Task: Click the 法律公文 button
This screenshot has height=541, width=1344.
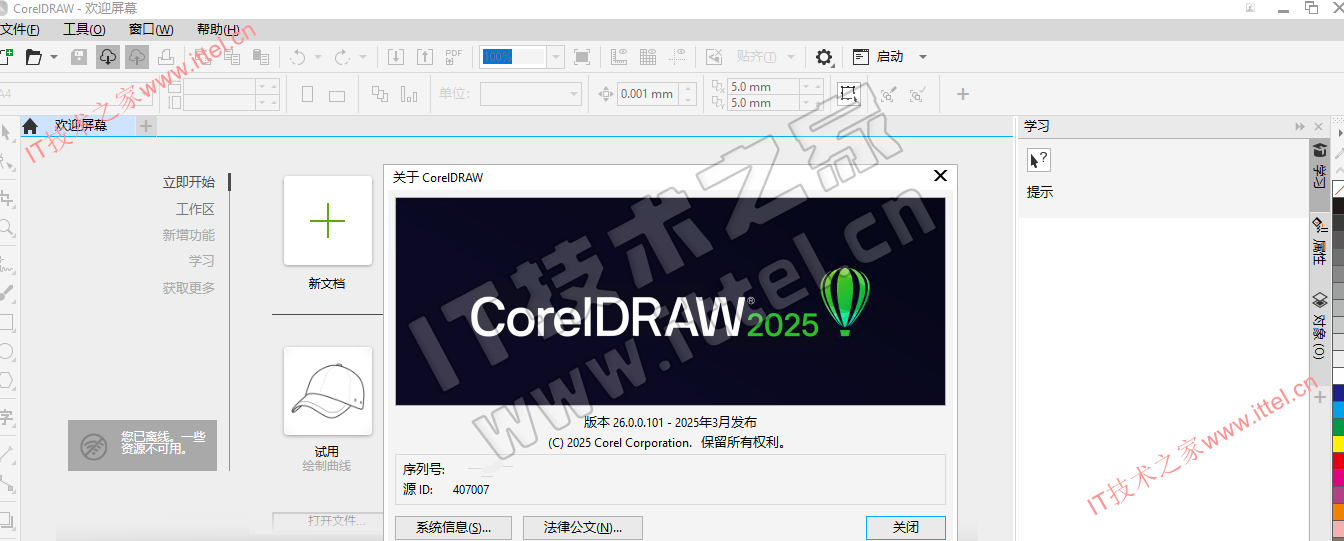Action: click(x=583, y=528)
